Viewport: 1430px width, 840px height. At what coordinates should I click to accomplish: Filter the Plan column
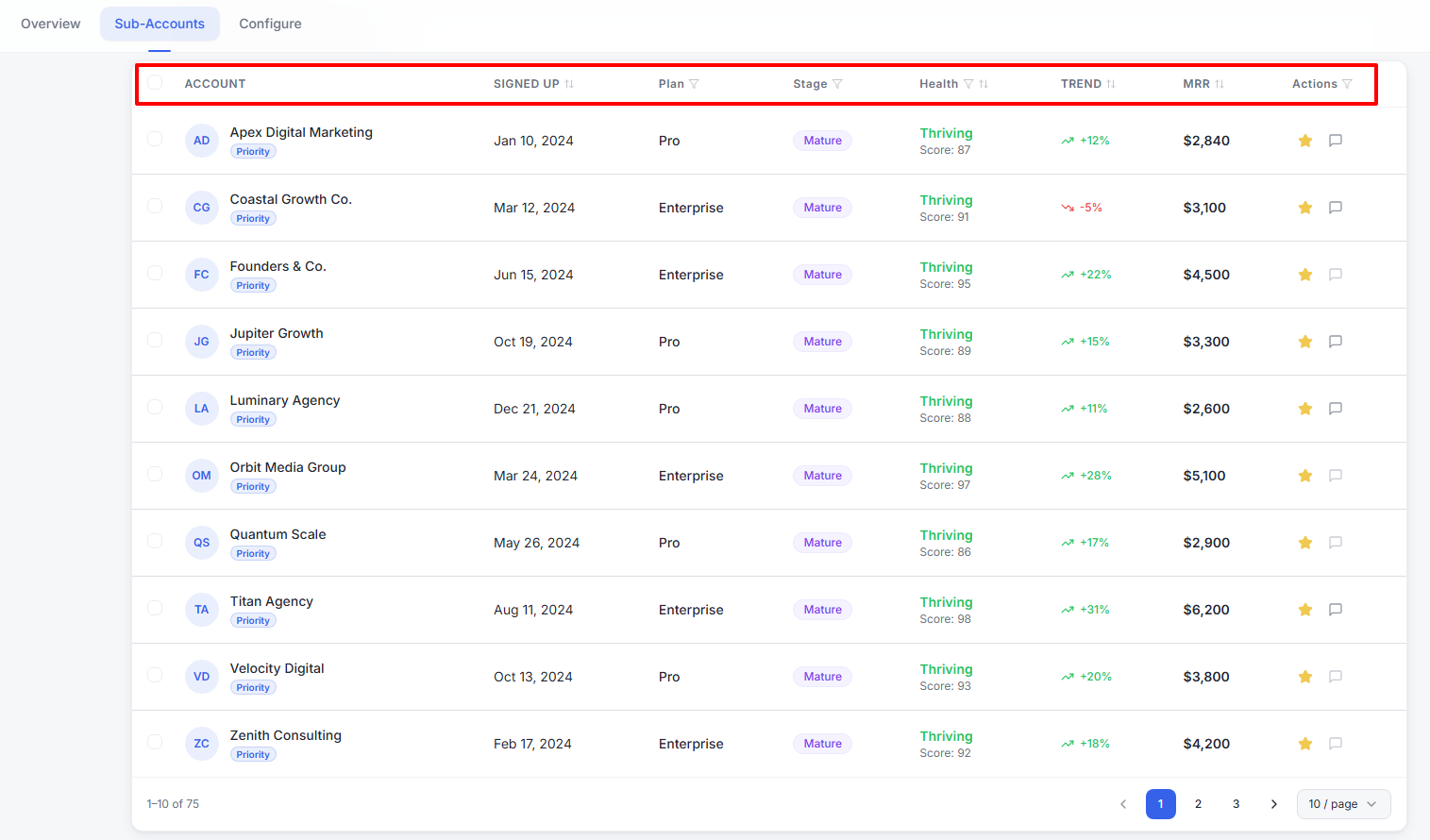[x=694, y=84]
